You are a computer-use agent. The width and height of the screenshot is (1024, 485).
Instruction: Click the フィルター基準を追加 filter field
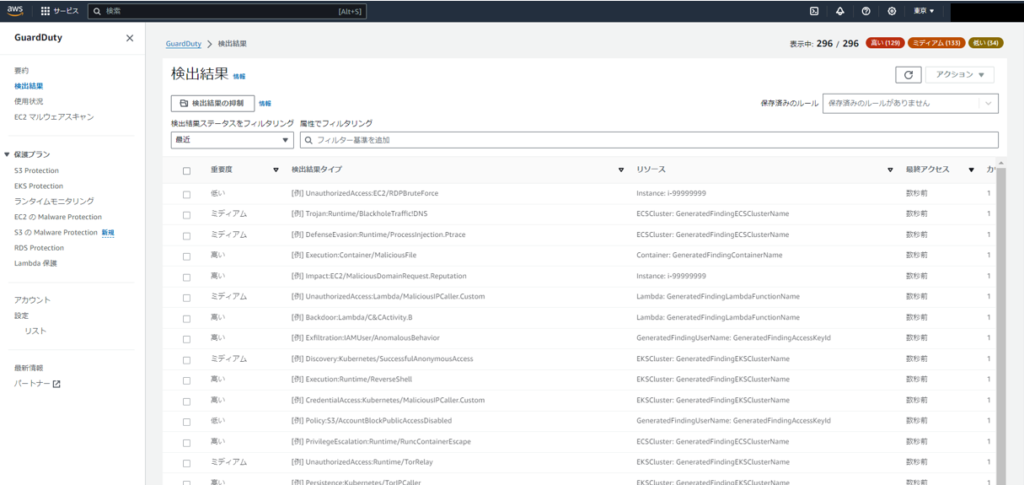point(648,140)
